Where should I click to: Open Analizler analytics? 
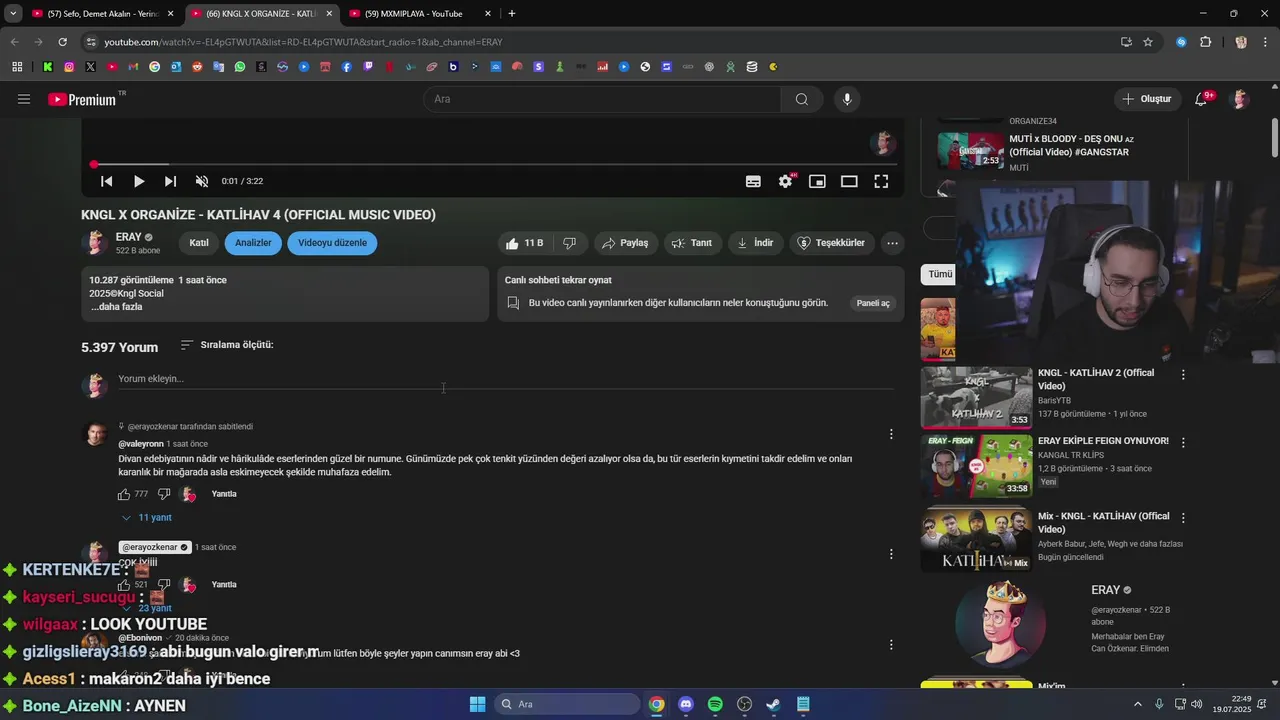[x=253, y=243]
